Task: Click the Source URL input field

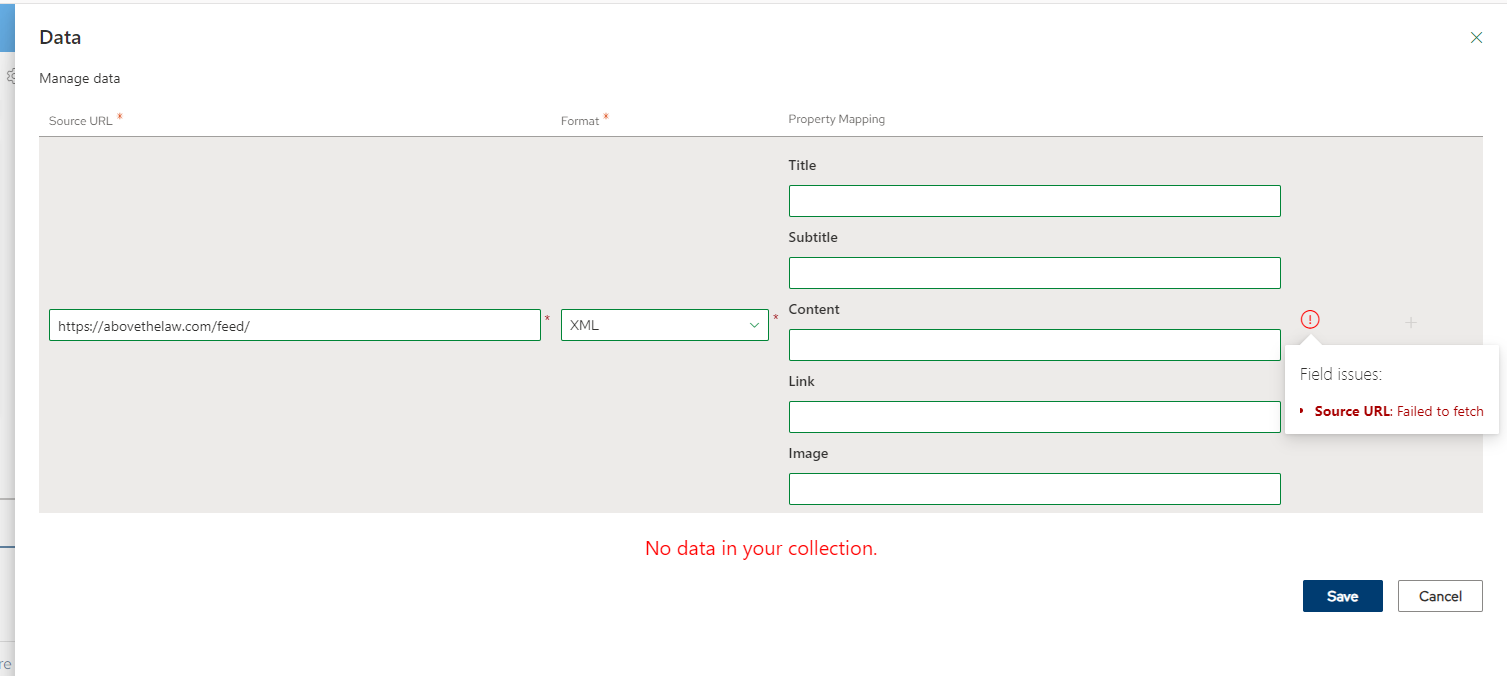Action: pos(294,325)
